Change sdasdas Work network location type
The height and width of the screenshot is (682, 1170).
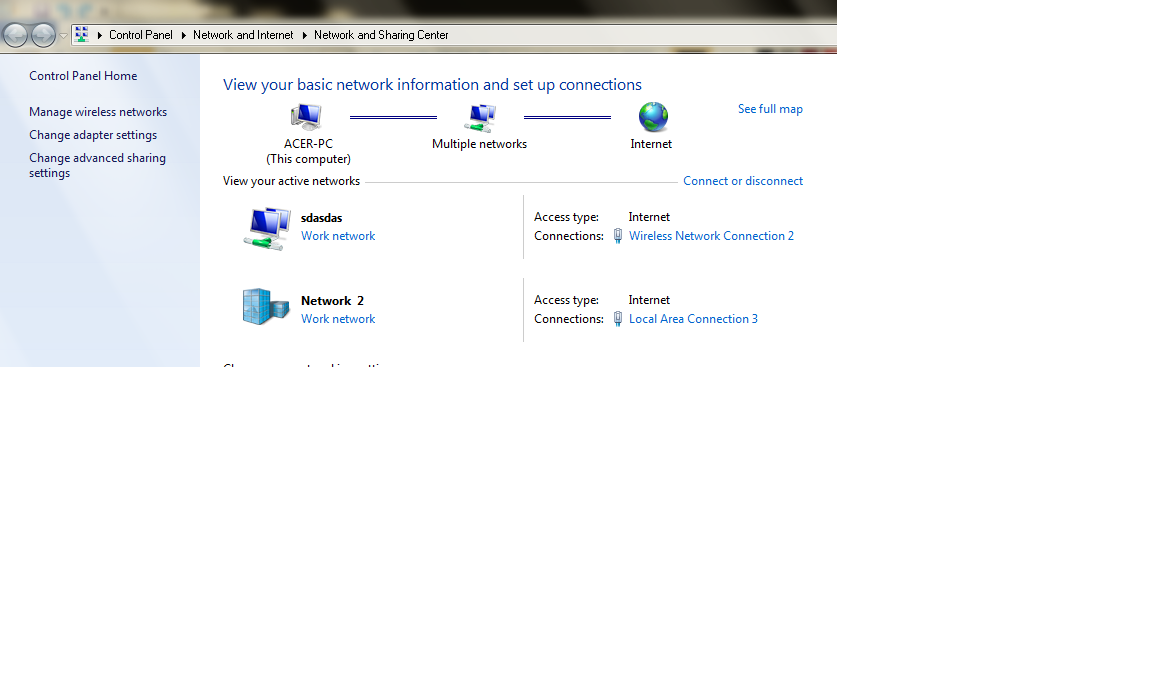click(338, 236)
